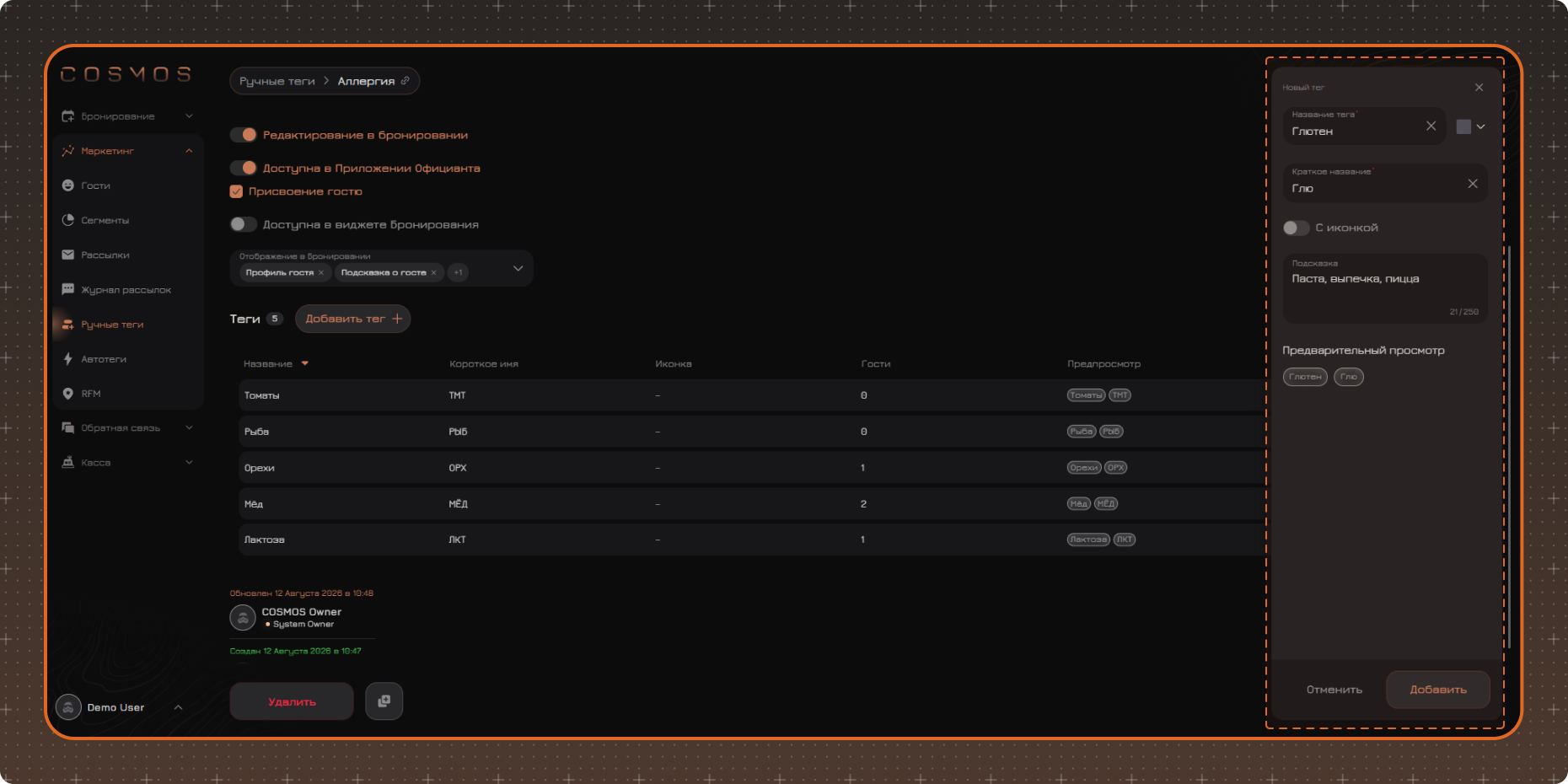Close the Новый тег panel

(x=1479, y=88)
